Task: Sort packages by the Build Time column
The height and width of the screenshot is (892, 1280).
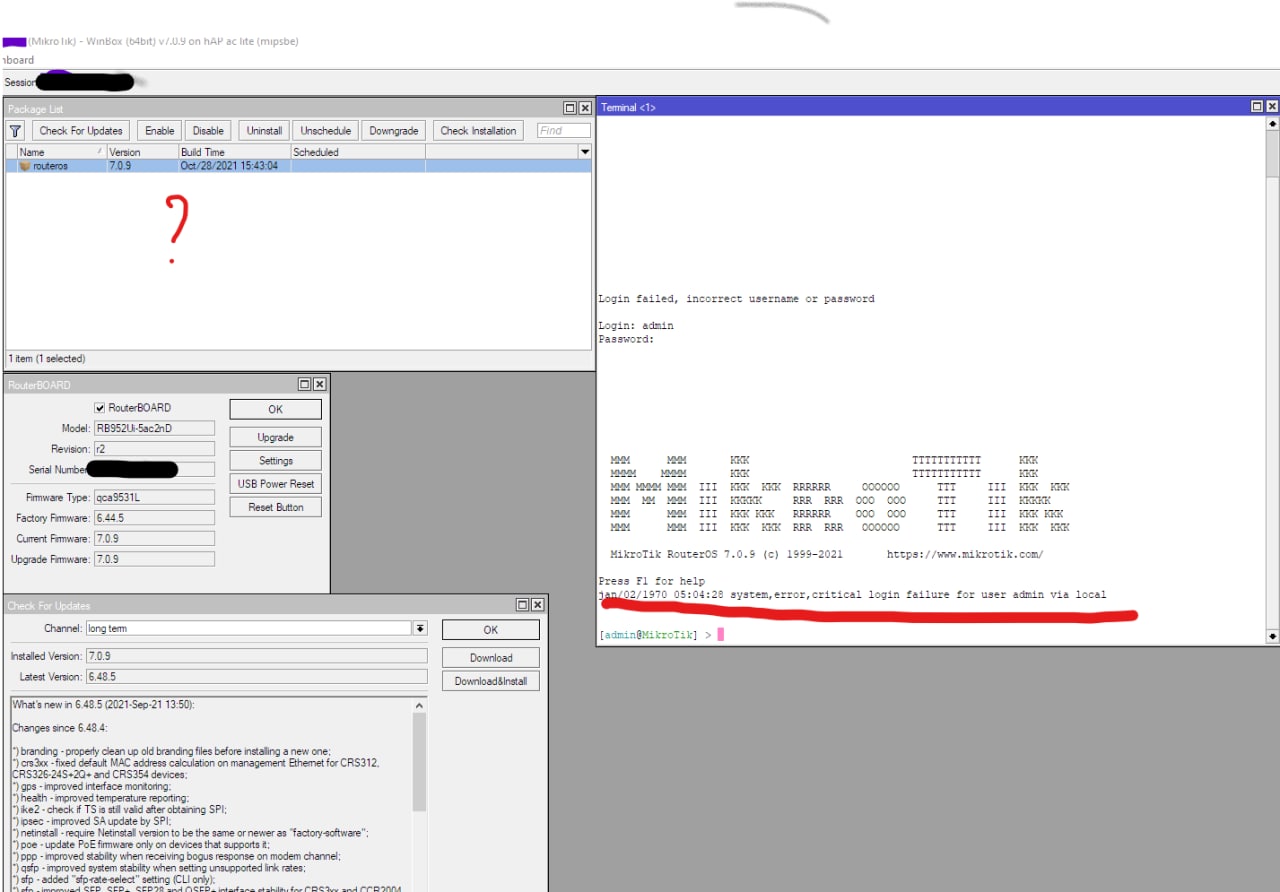Action: point(234,152)
